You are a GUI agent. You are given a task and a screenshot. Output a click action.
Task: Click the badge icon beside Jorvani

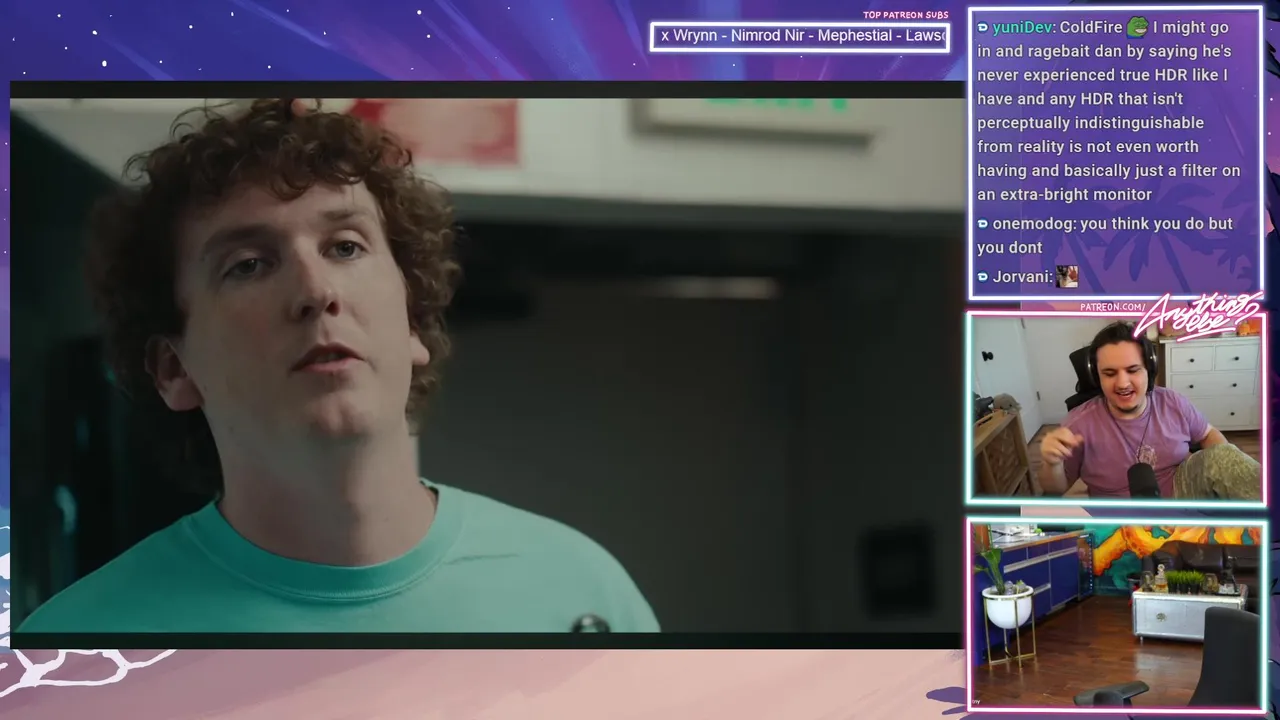[983, 277]
